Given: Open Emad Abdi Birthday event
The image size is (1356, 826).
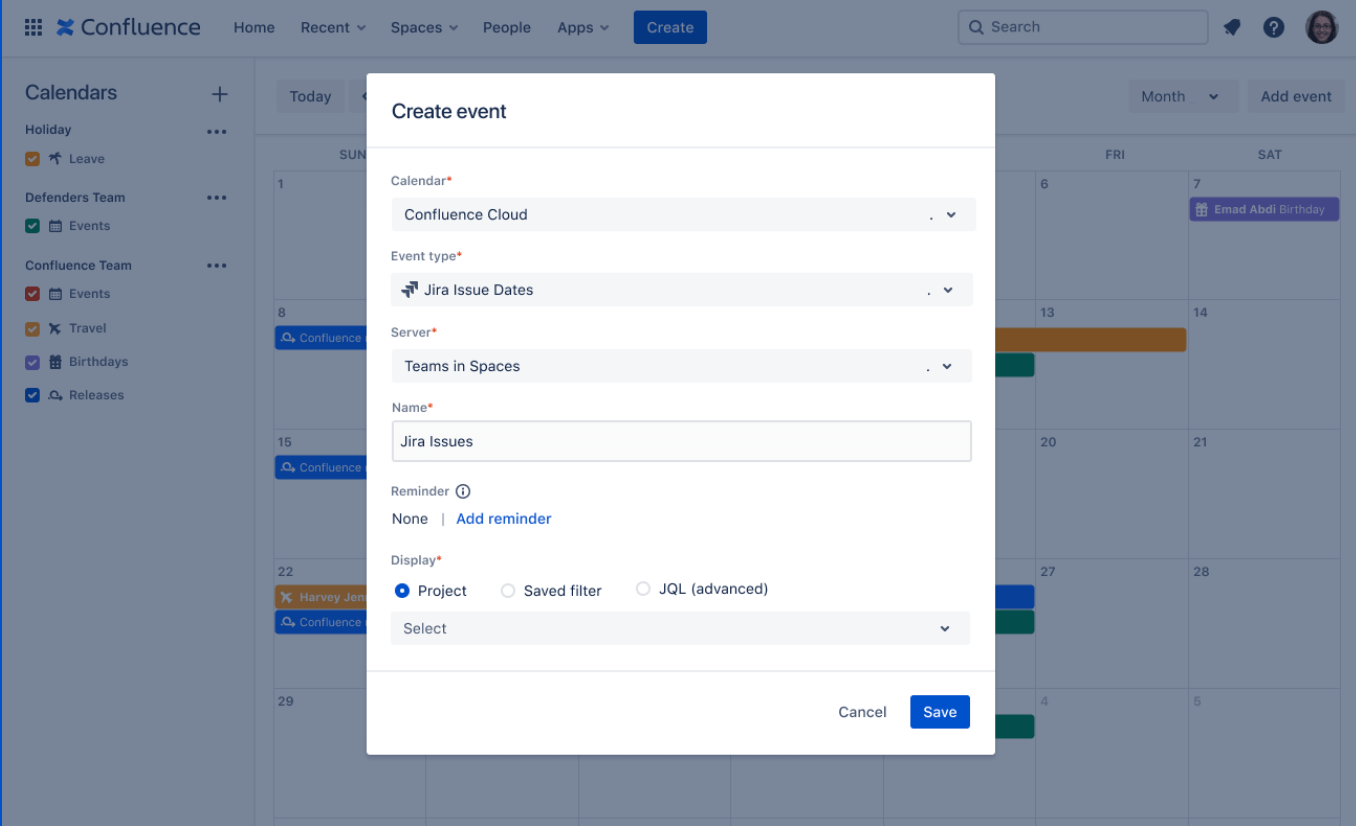Looking at the screenshot, I should click(1264, 209).
